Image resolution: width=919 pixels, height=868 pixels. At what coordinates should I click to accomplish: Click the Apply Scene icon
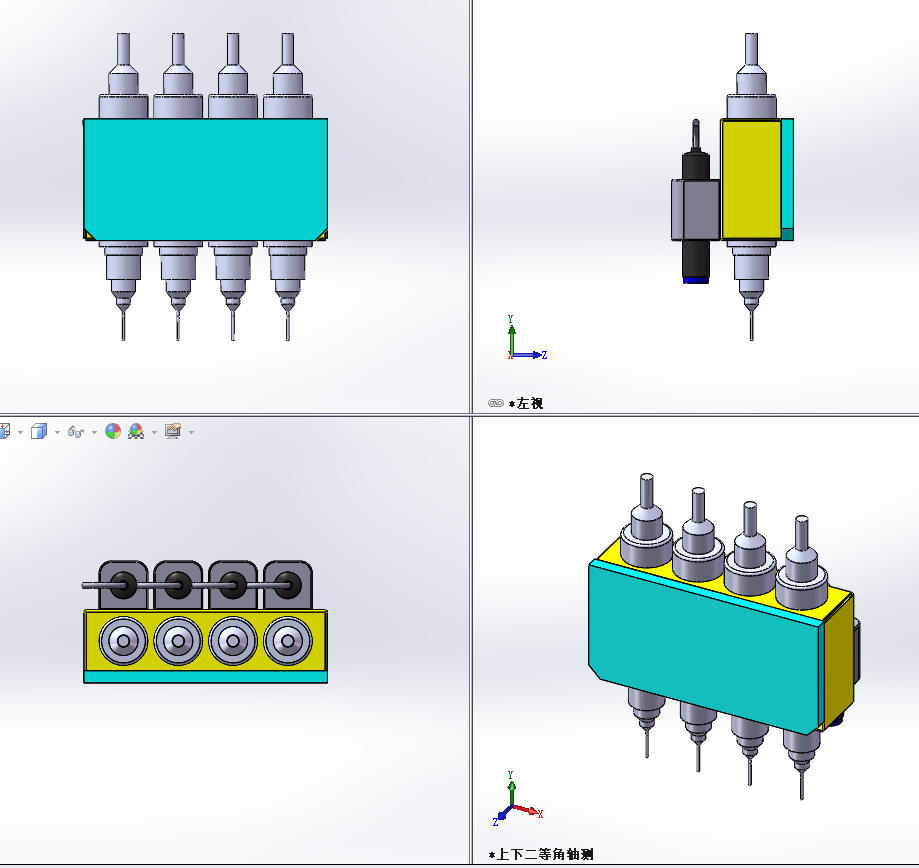[136, 431]
